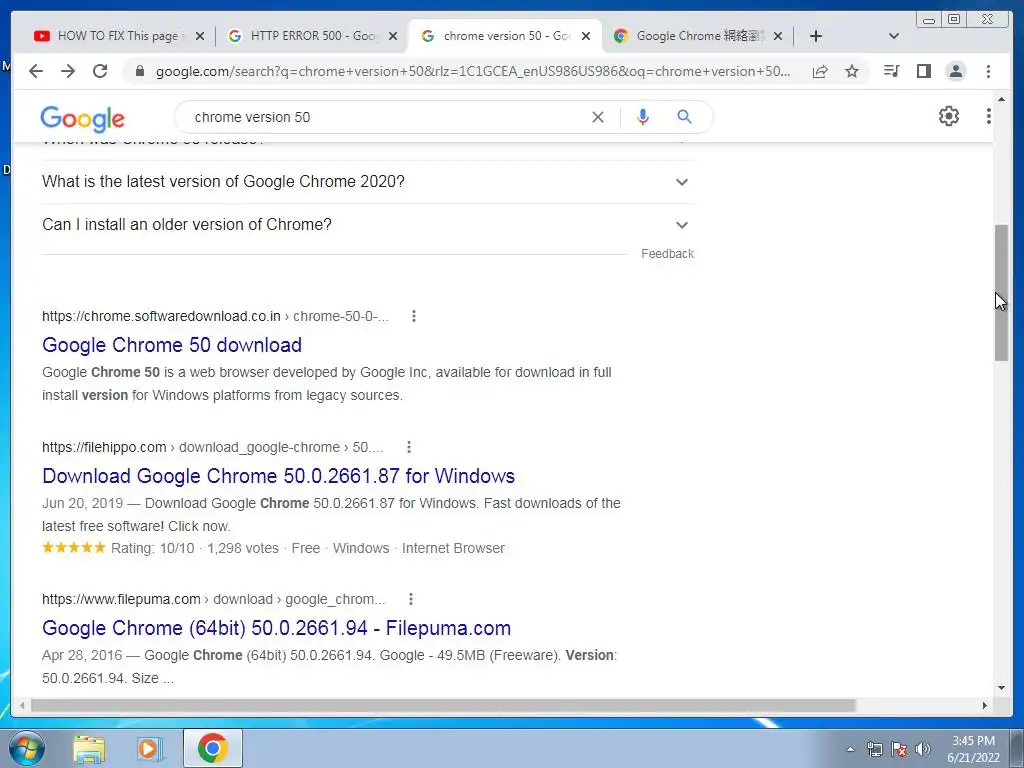Open Google quick settings gear
Screen dimensions: 1024x768
tap(949, 116)
